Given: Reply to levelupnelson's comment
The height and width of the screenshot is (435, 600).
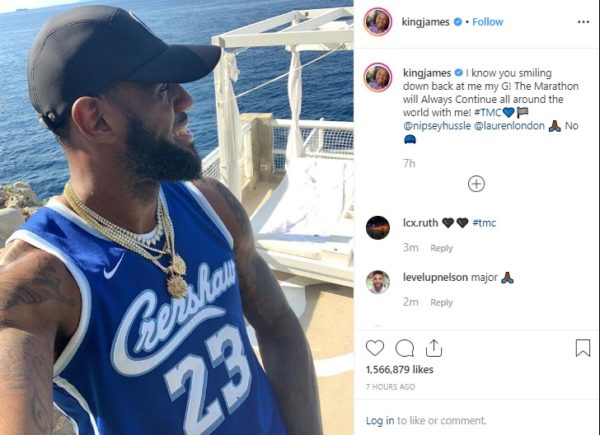Looking at the screenshot, I should click(x=441, y=302).
